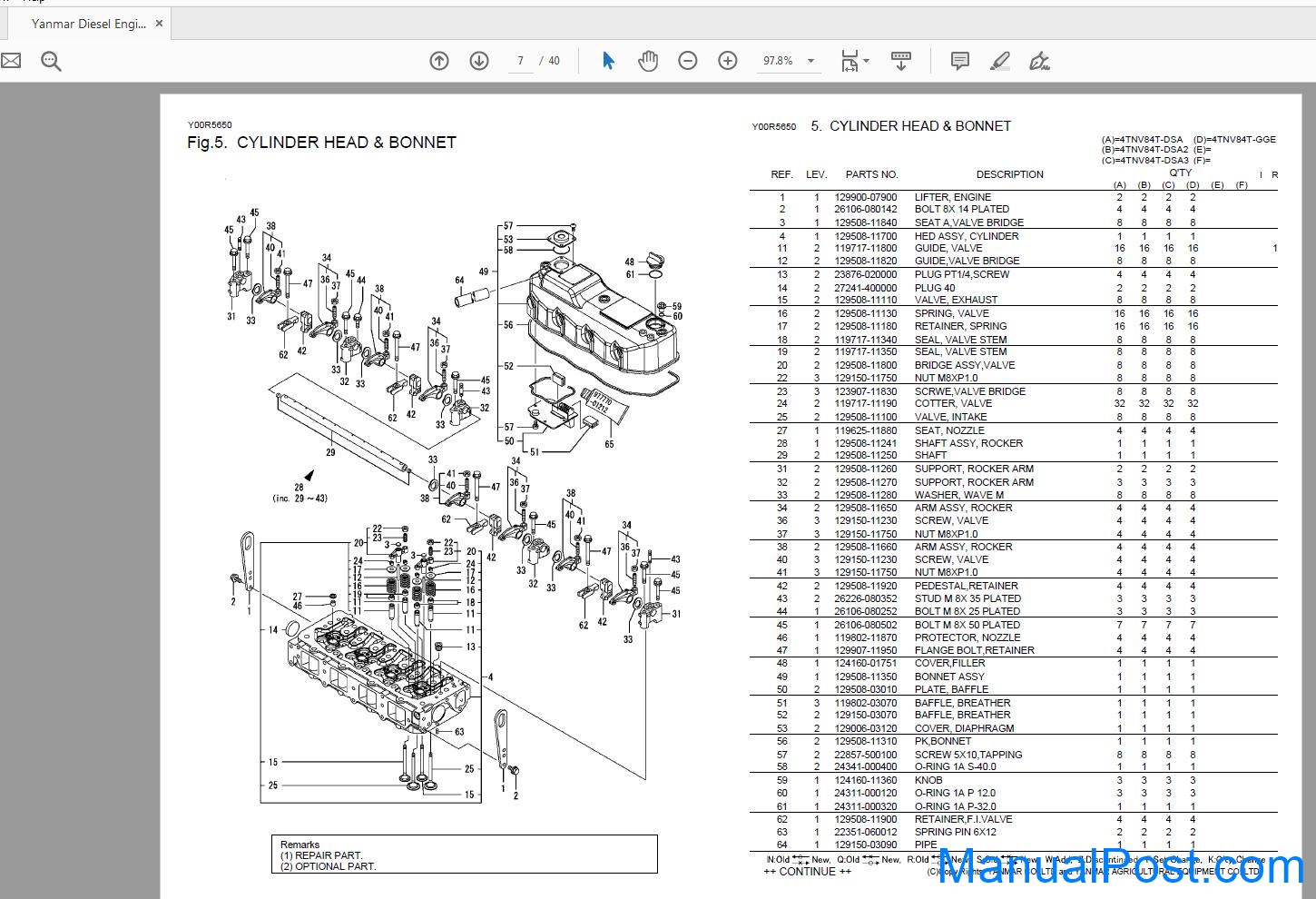Image resolution: width=1316 pixels, height=899 pixels.
Task: Click description COTTER, VALVE
Action: coord(953,403)
